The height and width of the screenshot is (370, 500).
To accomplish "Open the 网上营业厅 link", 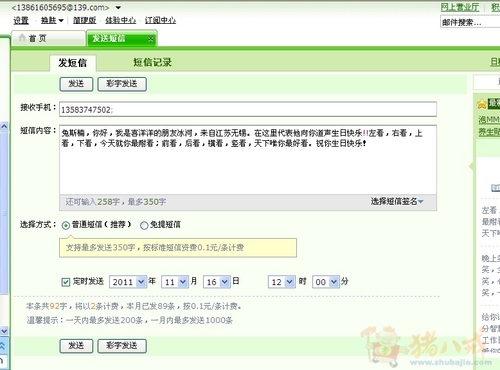I will (x=460, y=7).
